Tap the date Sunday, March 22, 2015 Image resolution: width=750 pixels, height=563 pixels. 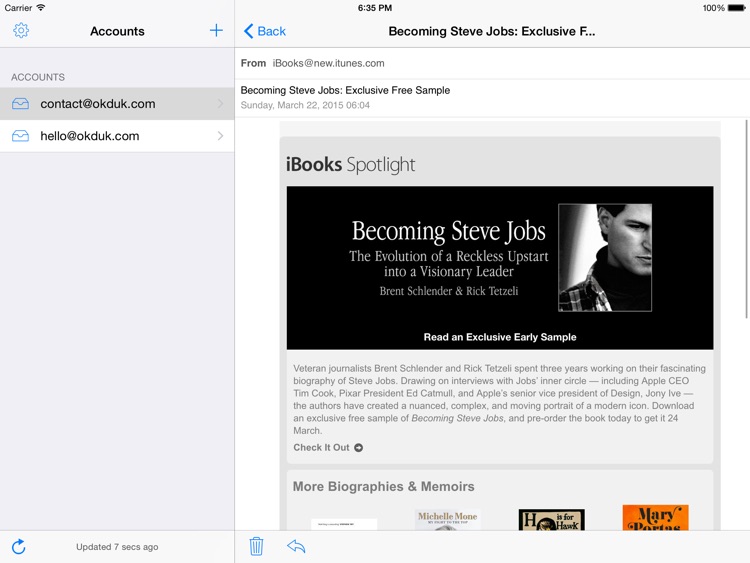[x=305, y=105]
